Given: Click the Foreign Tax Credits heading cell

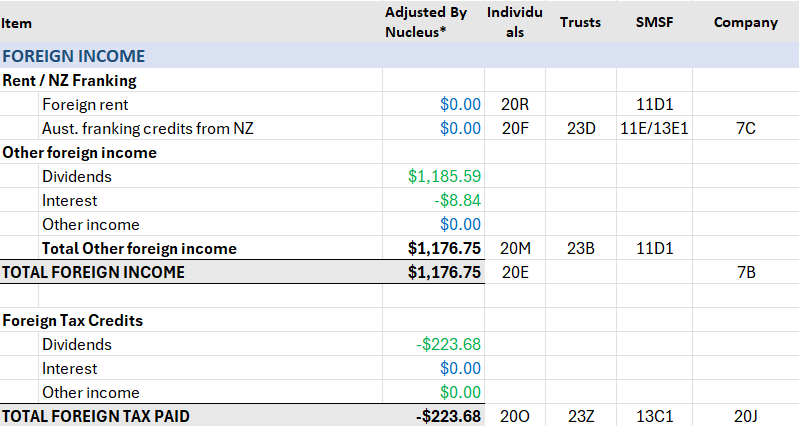Looking at the screenshot, I should point(72,321).
